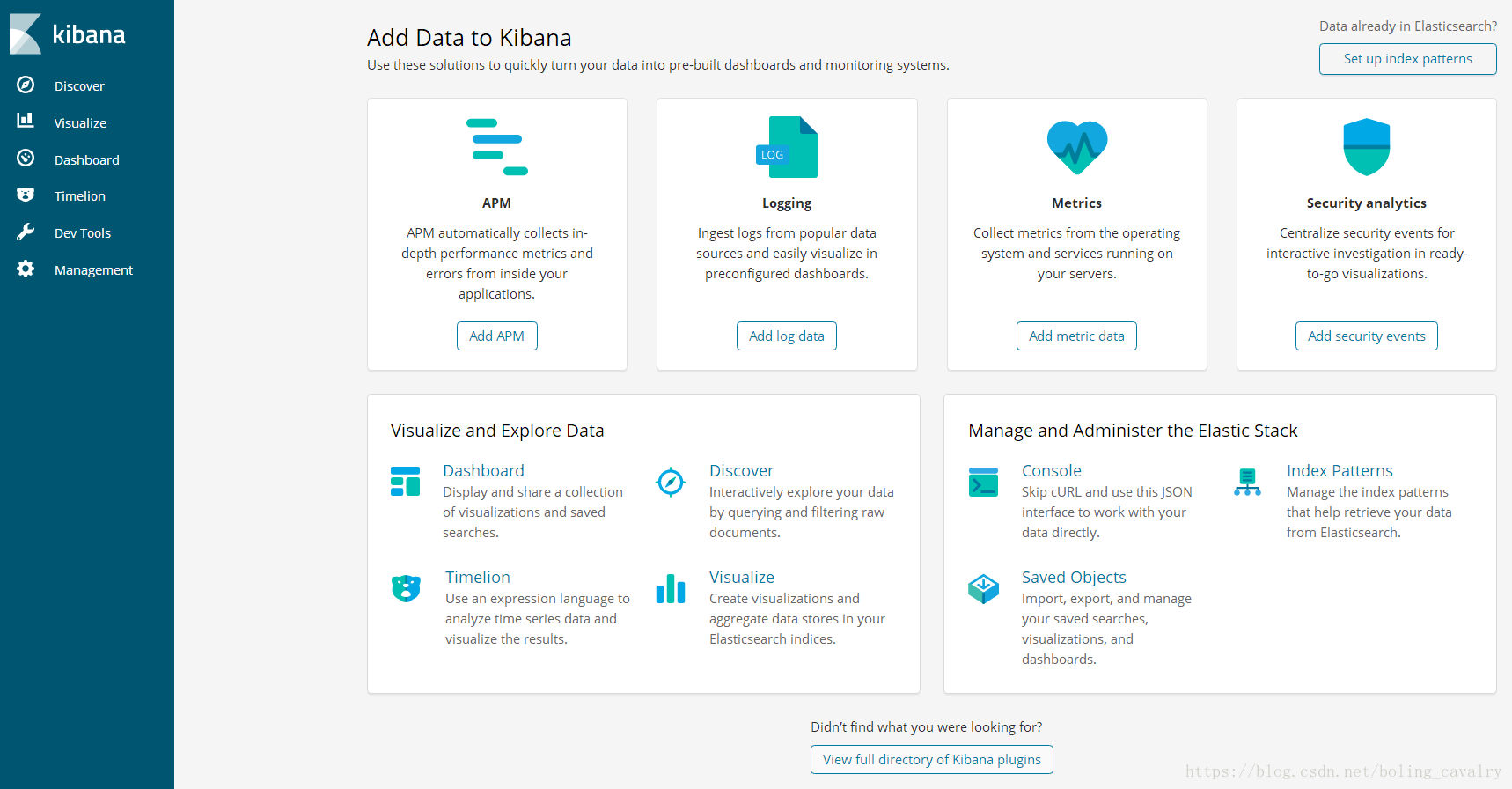Click the Add log data button
Screen dimensions: 1512x789
[787, 336]
